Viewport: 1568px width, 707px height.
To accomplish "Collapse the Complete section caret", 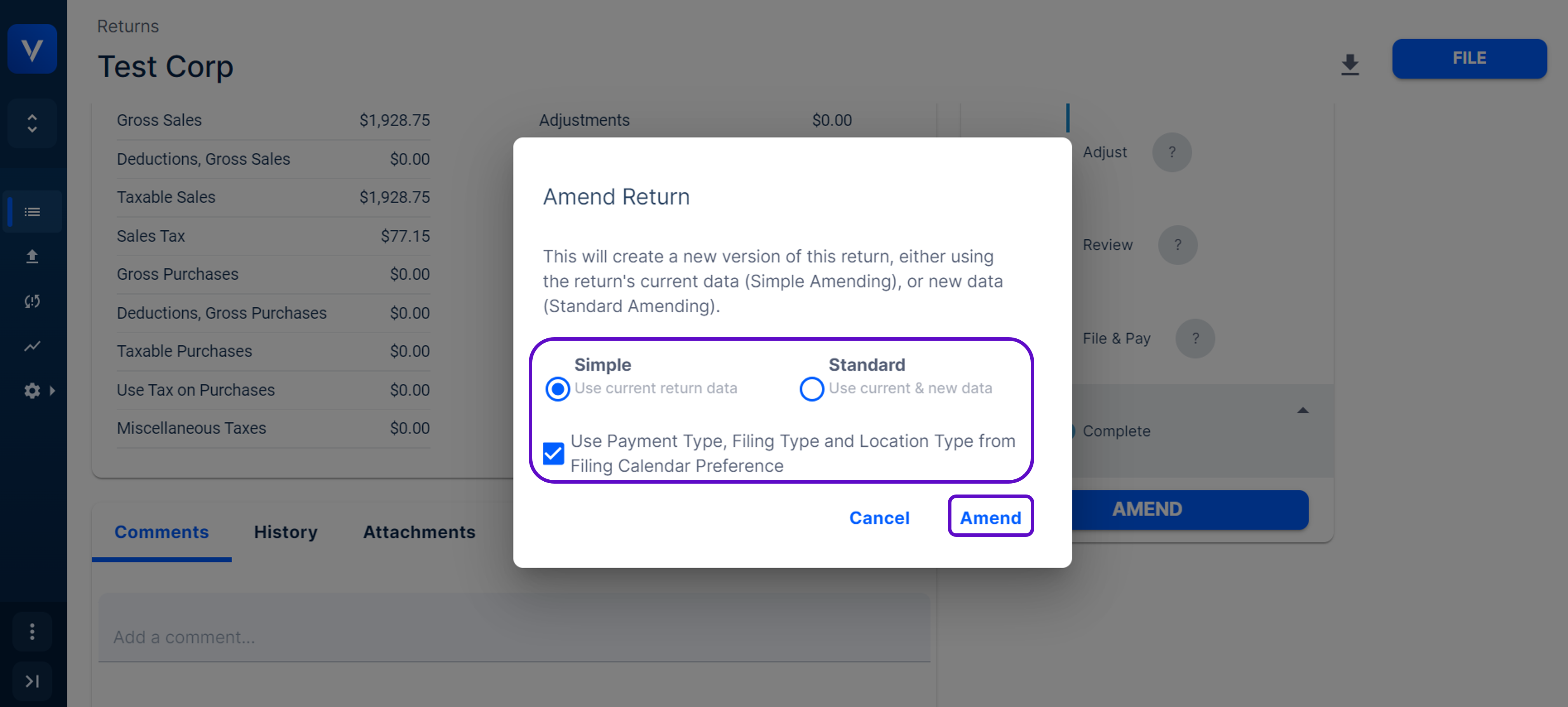I will coord(1302,411).
